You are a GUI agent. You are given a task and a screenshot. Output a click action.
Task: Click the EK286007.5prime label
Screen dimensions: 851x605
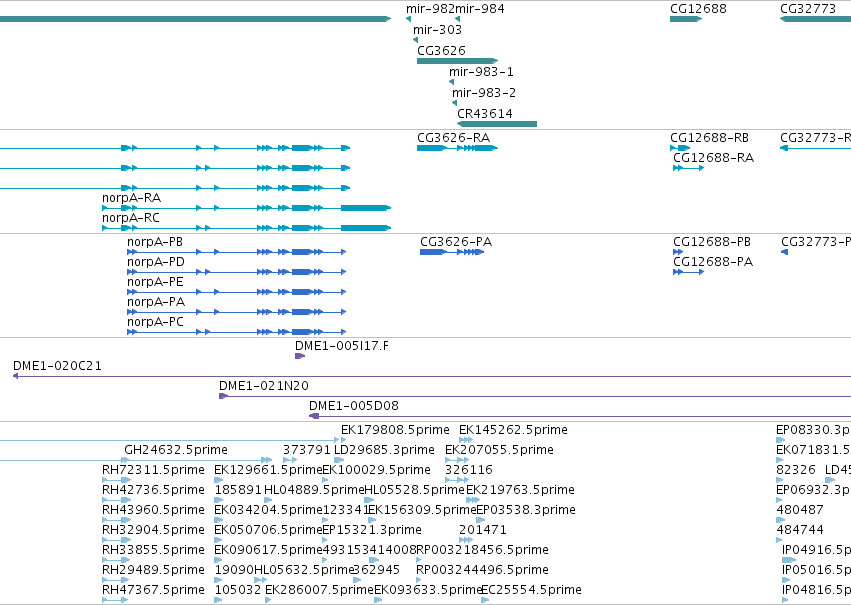pos(319,591)
